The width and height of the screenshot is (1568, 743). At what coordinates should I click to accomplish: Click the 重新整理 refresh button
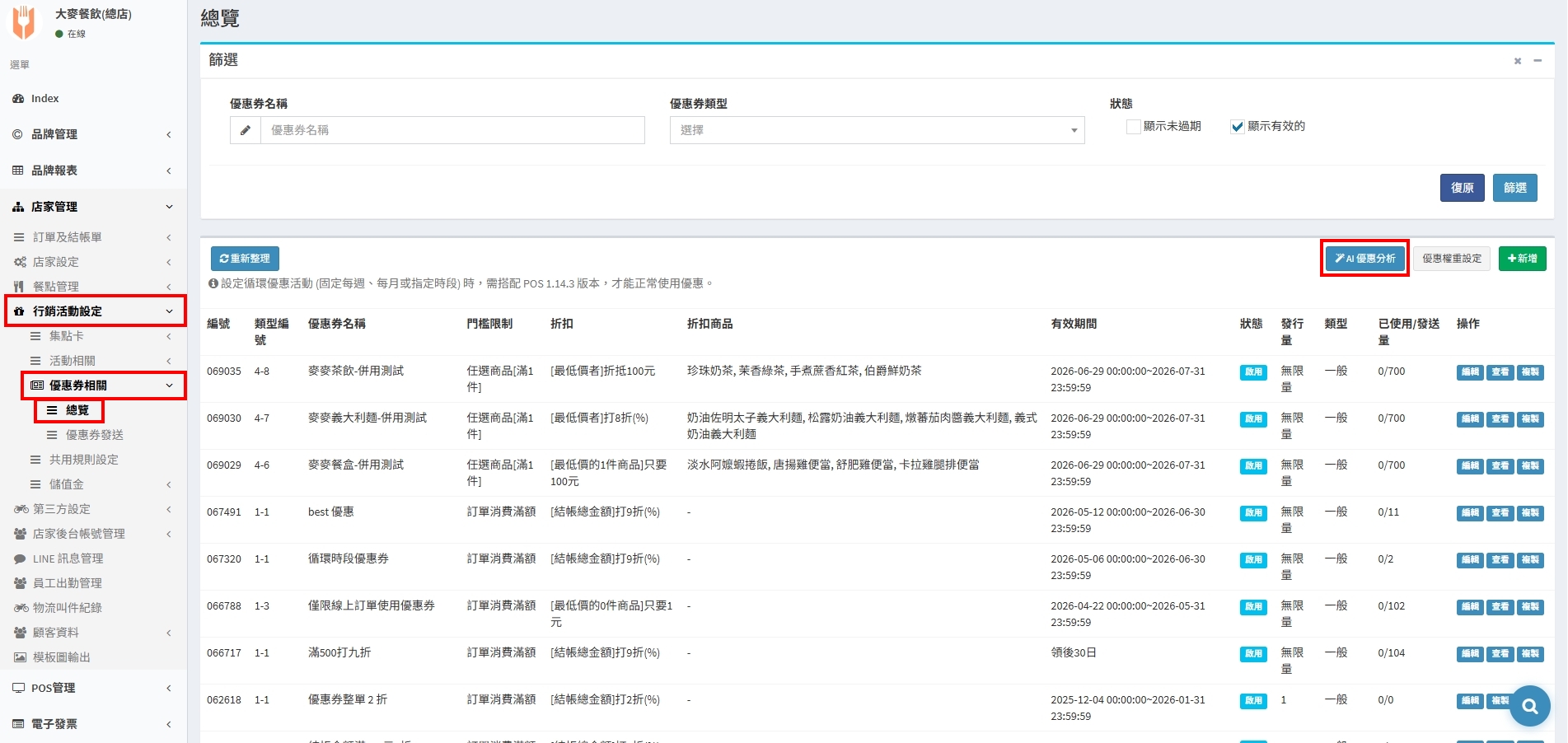245,259
